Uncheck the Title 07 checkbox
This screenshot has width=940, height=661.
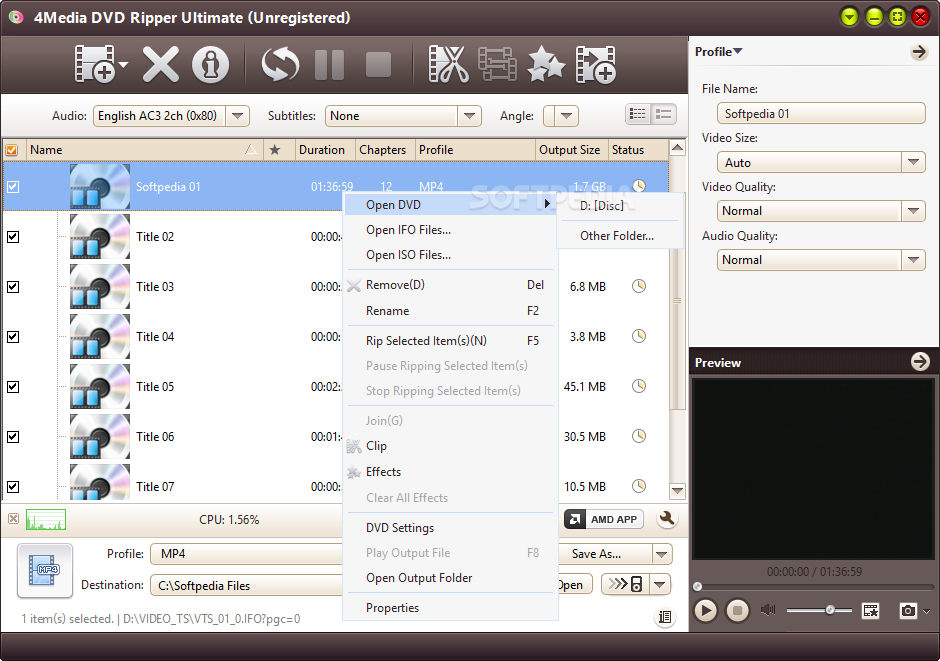(x=13, y=487)
